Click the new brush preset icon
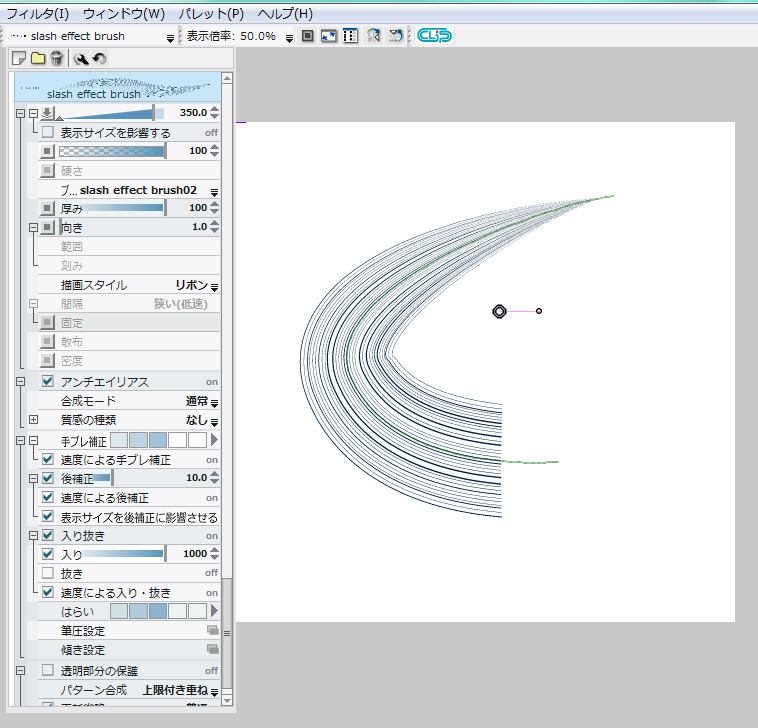 point(20,59)
